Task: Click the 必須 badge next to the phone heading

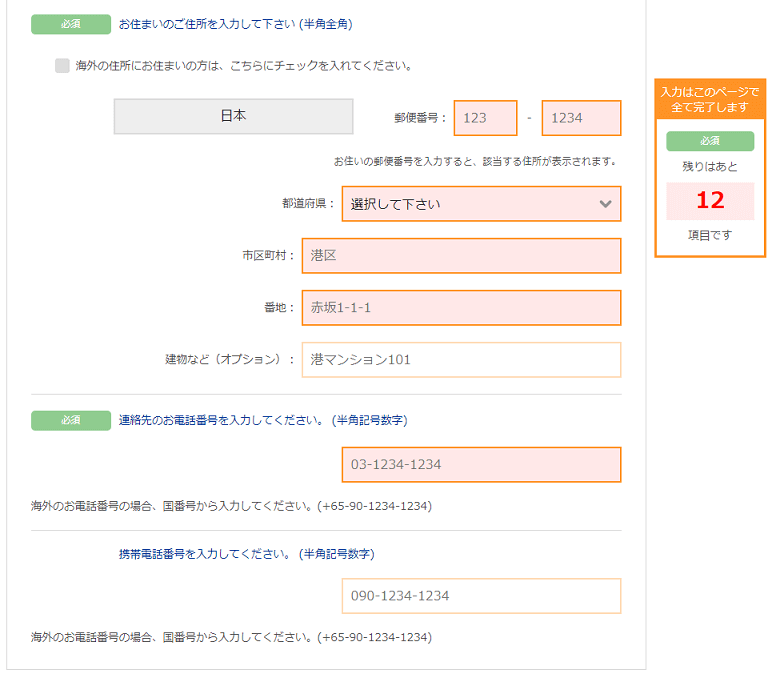Action: (x=71, y=421)
